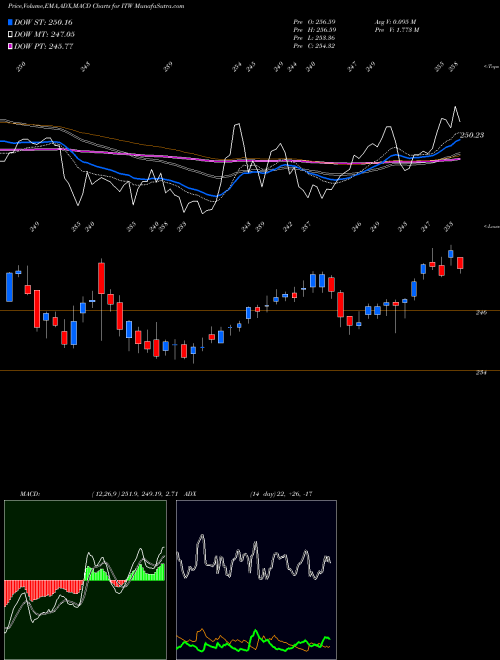500x660 pixels.
Task: Click the 'Pre V: 1.773 M' value
Action: point(396,30)
